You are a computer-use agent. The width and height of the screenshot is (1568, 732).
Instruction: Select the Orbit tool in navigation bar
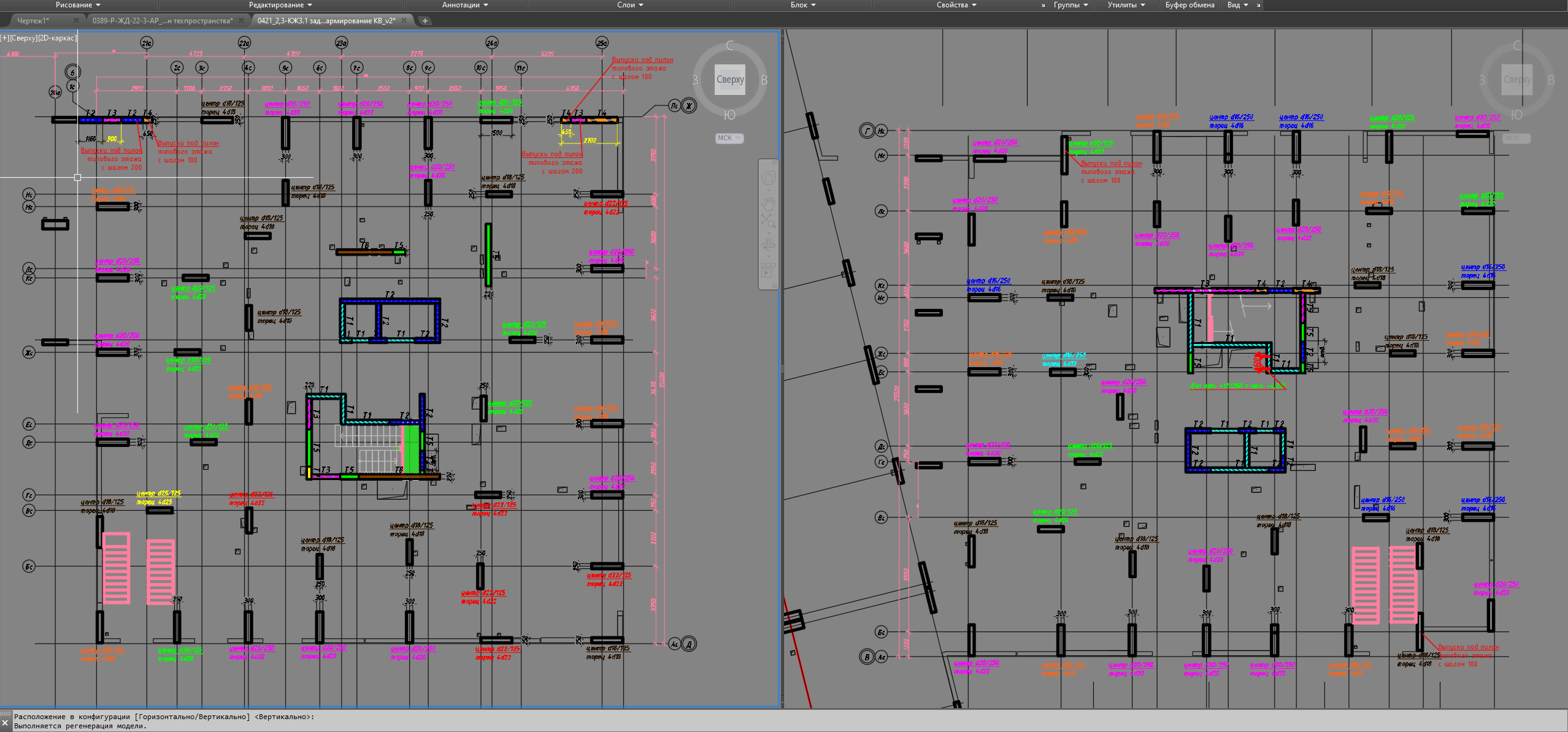(x=768, y=245)
